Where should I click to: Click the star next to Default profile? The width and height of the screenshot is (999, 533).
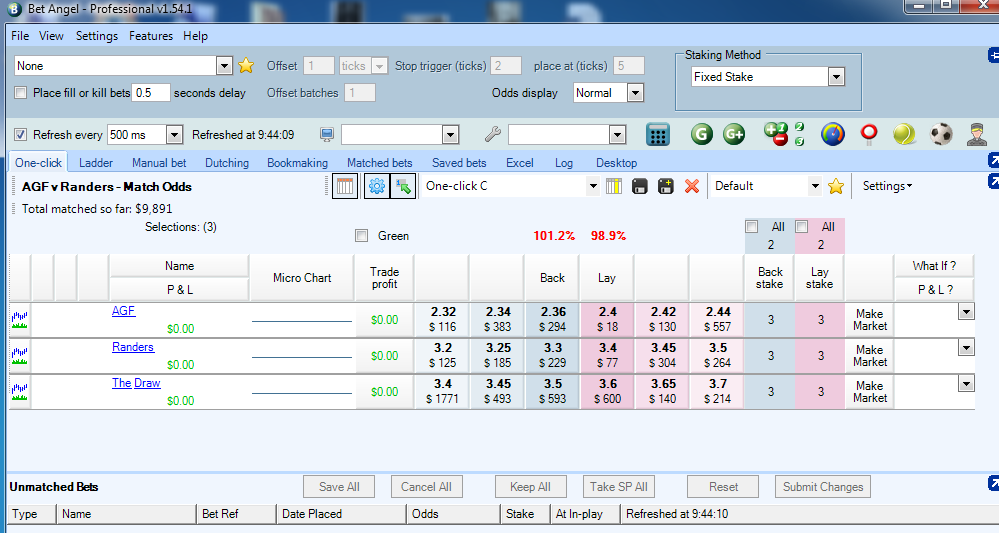click(836, 187)
